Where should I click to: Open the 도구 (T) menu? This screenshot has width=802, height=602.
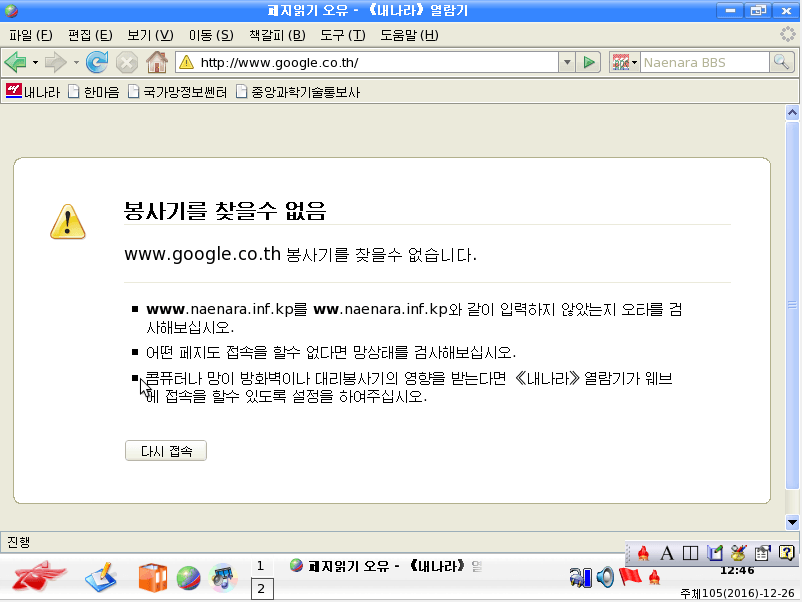click(x=343, y=35)
